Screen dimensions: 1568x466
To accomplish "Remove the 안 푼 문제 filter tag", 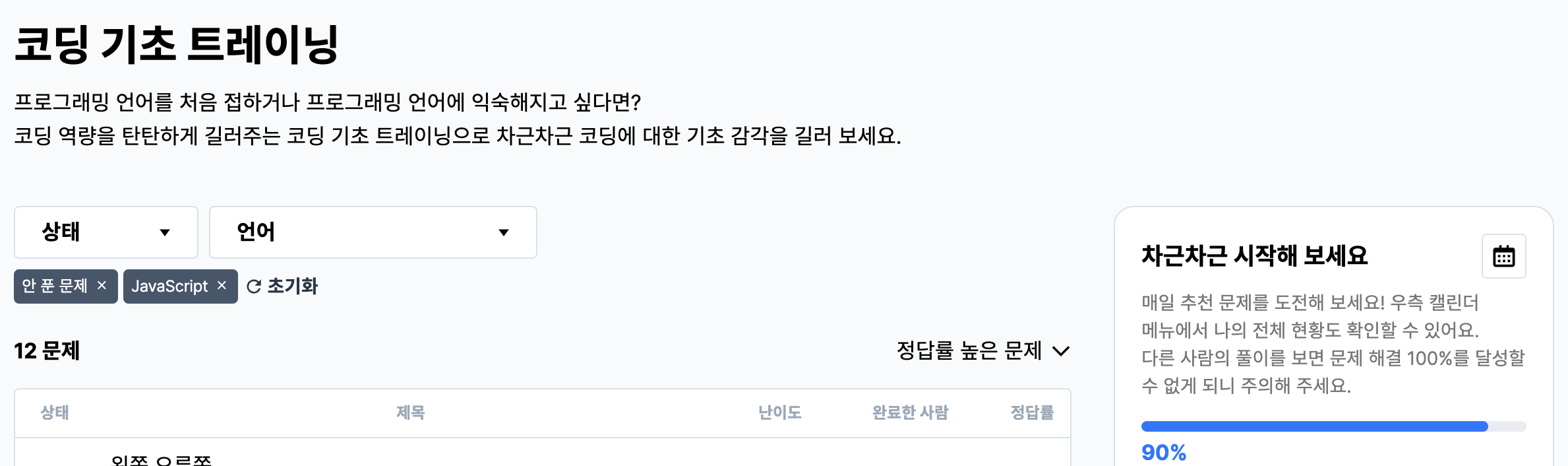I will point(102,285).
